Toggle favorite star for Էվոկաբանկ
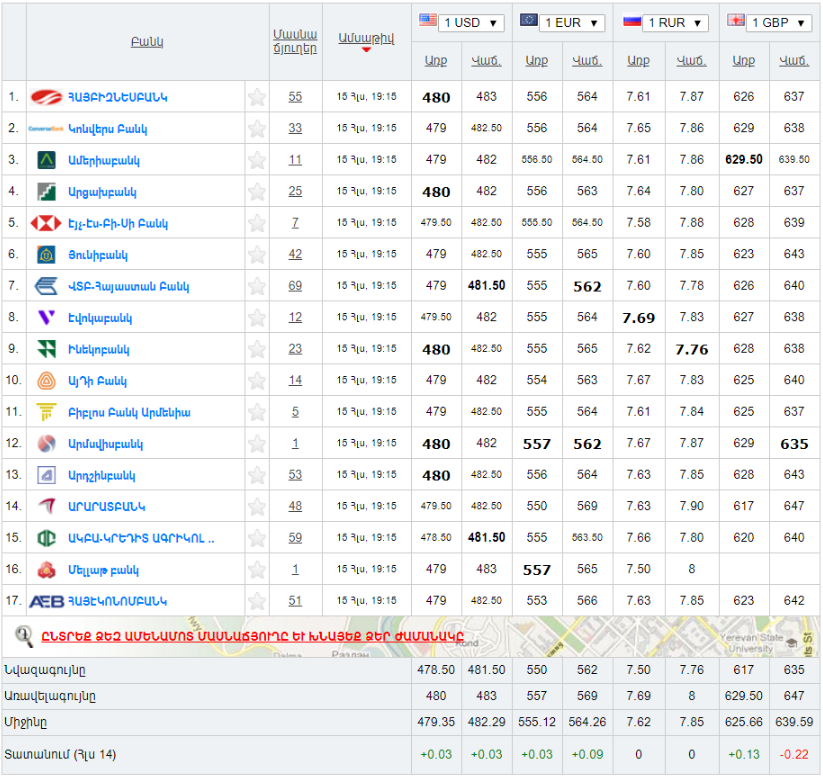 coord(257,318)
